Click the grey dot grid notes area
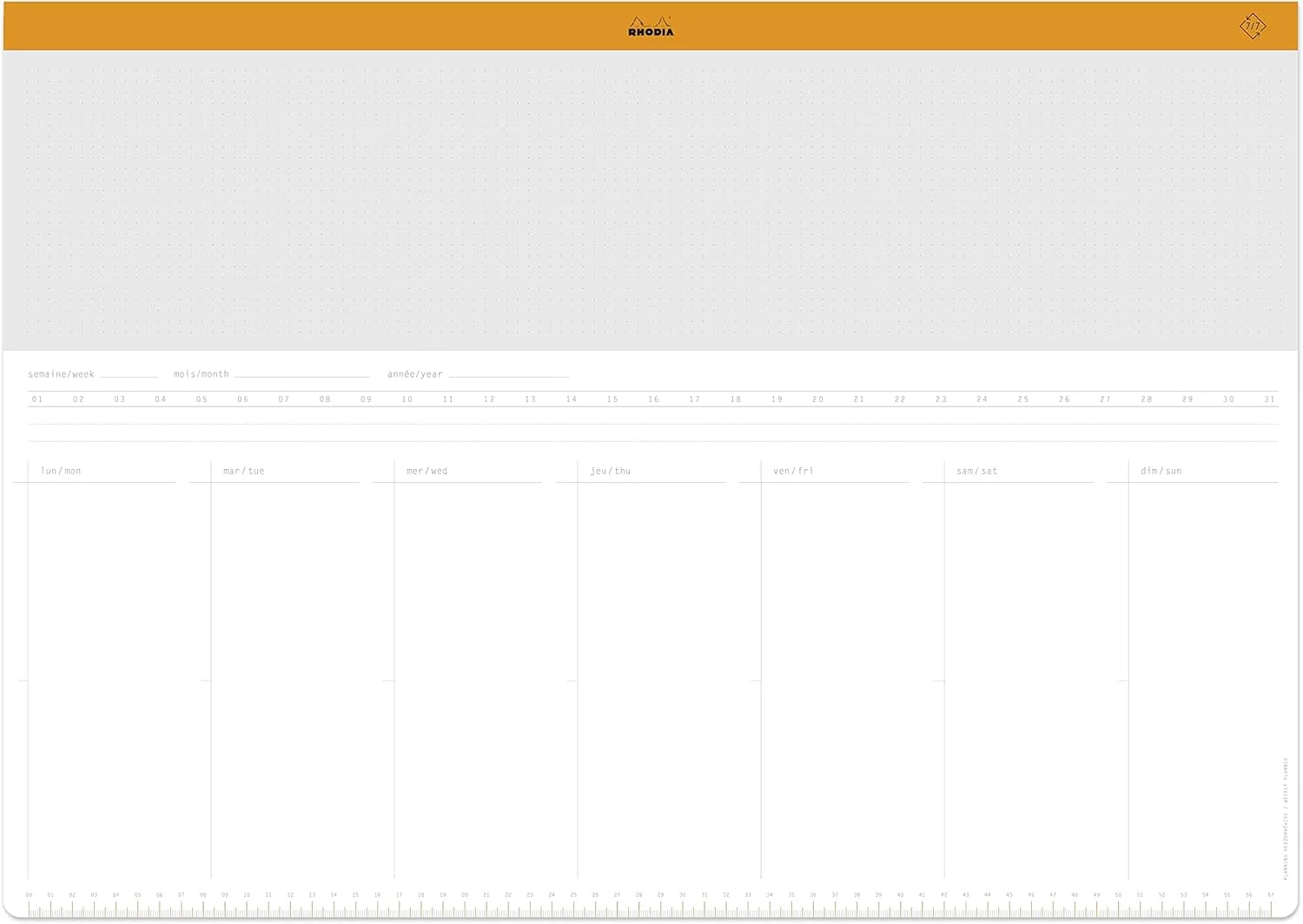This screenshot has width=1303, height=924. click(651, 201)
